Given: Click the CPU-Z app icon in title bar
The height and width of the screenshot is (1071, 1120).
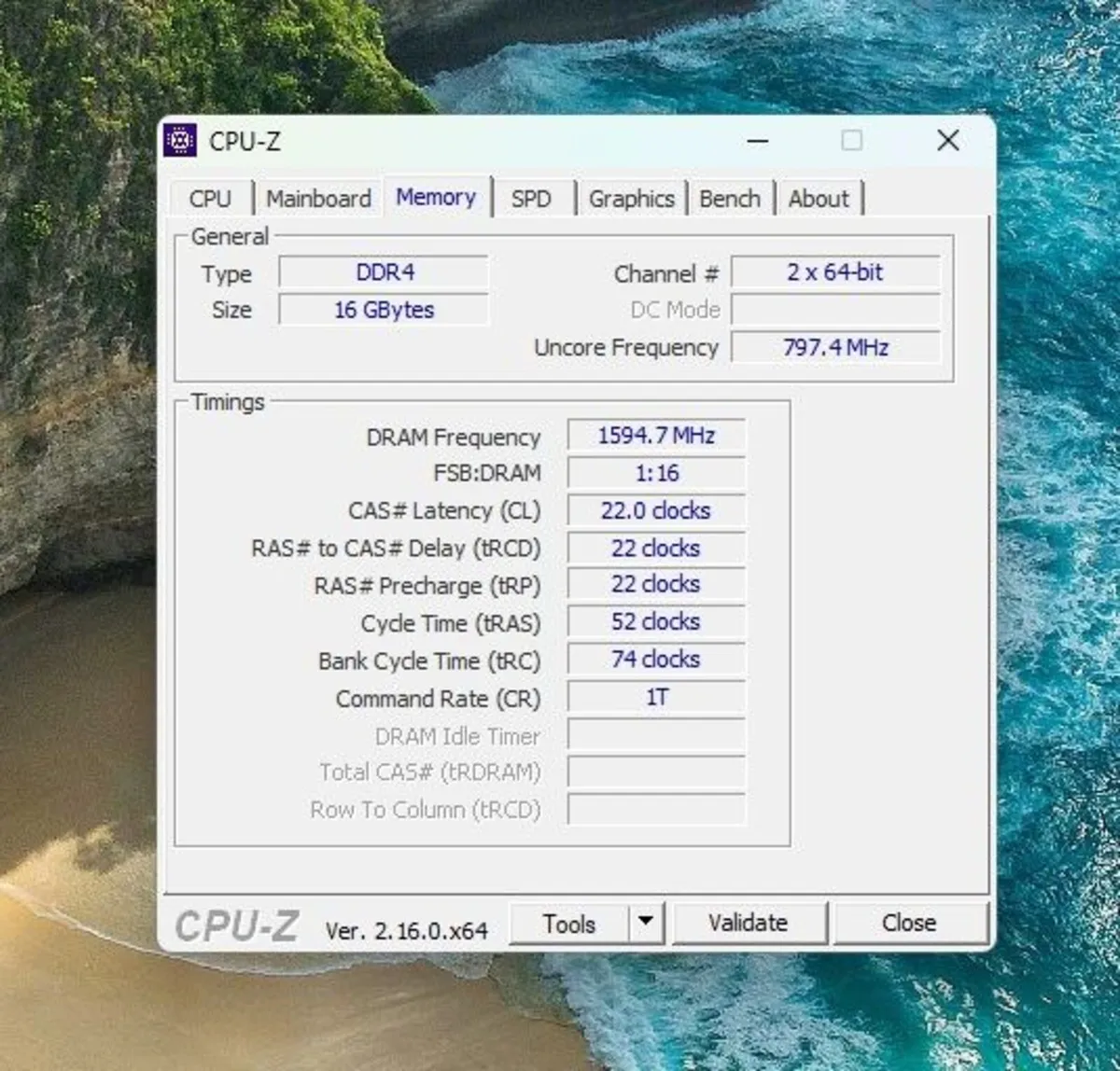Looking at the screenshot, I should pyautogui.click(x=180, y=141).
